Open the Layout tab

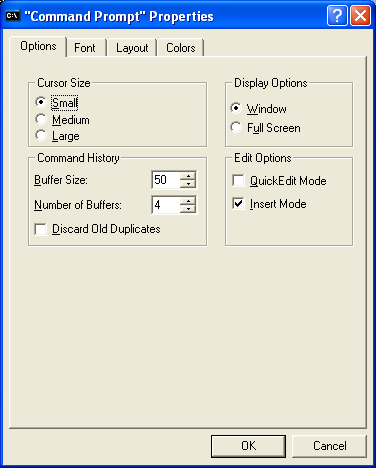[132, 48]
